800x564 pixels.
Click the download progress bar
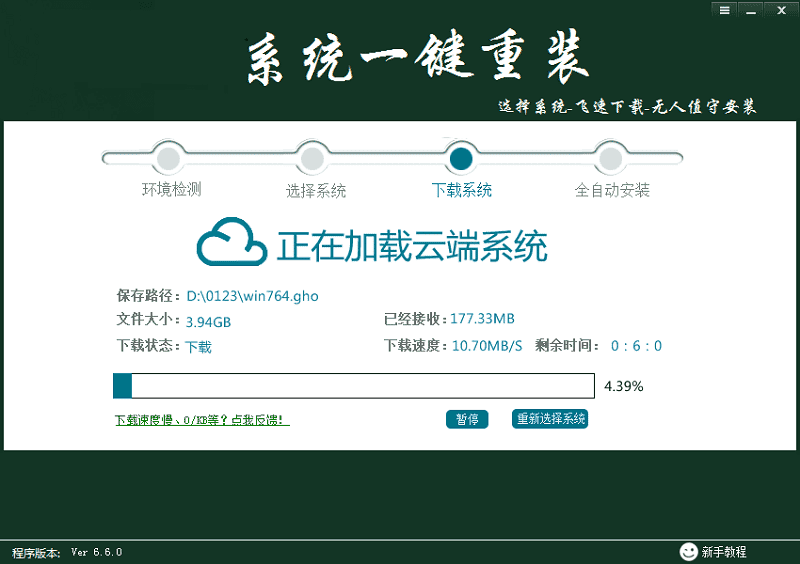coord(354,386)
